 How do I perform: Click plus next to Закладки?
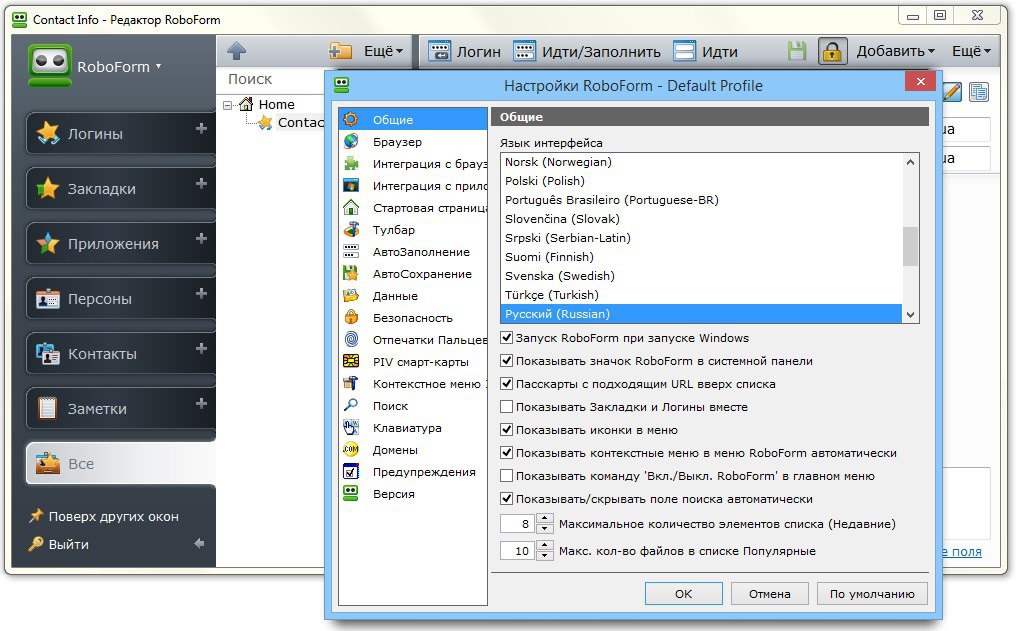pyautogui.click(x=202, y=183)
